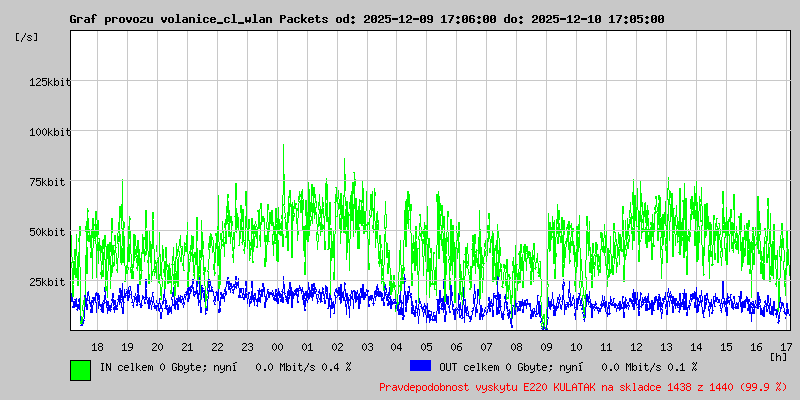Click the '50kbit' y-axis label

(x=49, y=232)
